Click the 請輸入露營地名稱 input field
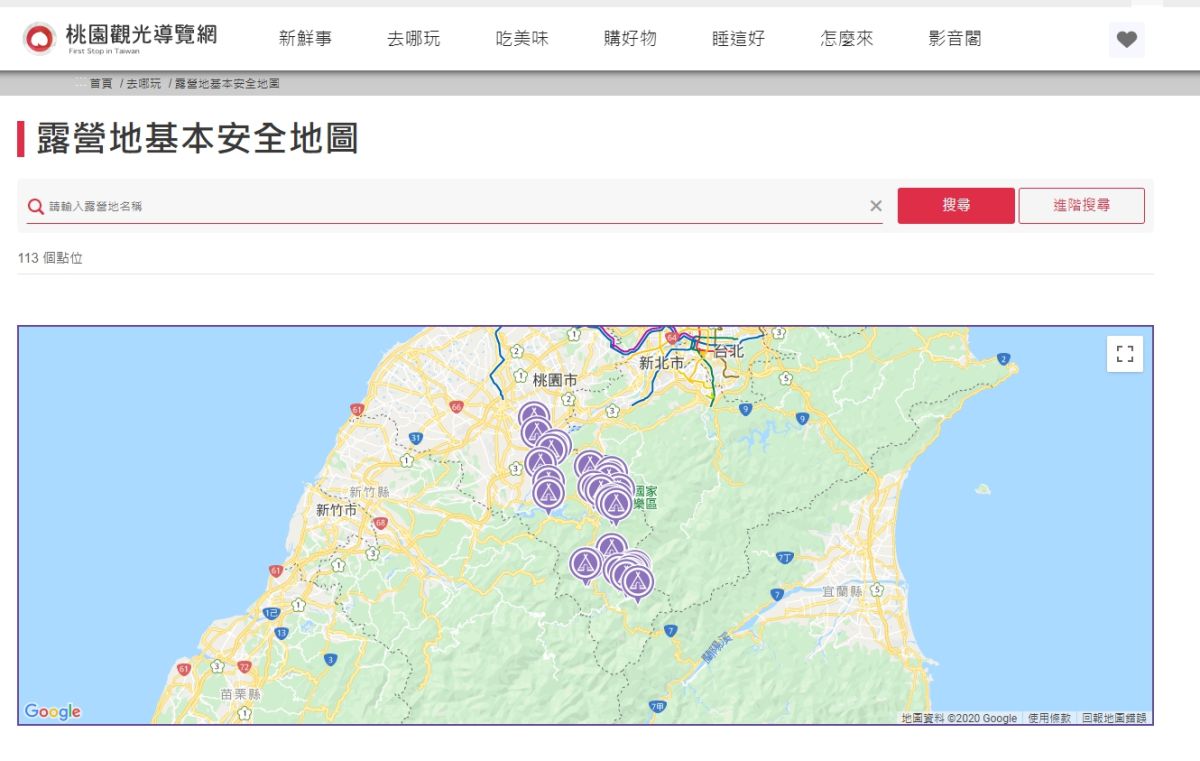This screenshot has height=761, width=1200. [x=400, y=205]
